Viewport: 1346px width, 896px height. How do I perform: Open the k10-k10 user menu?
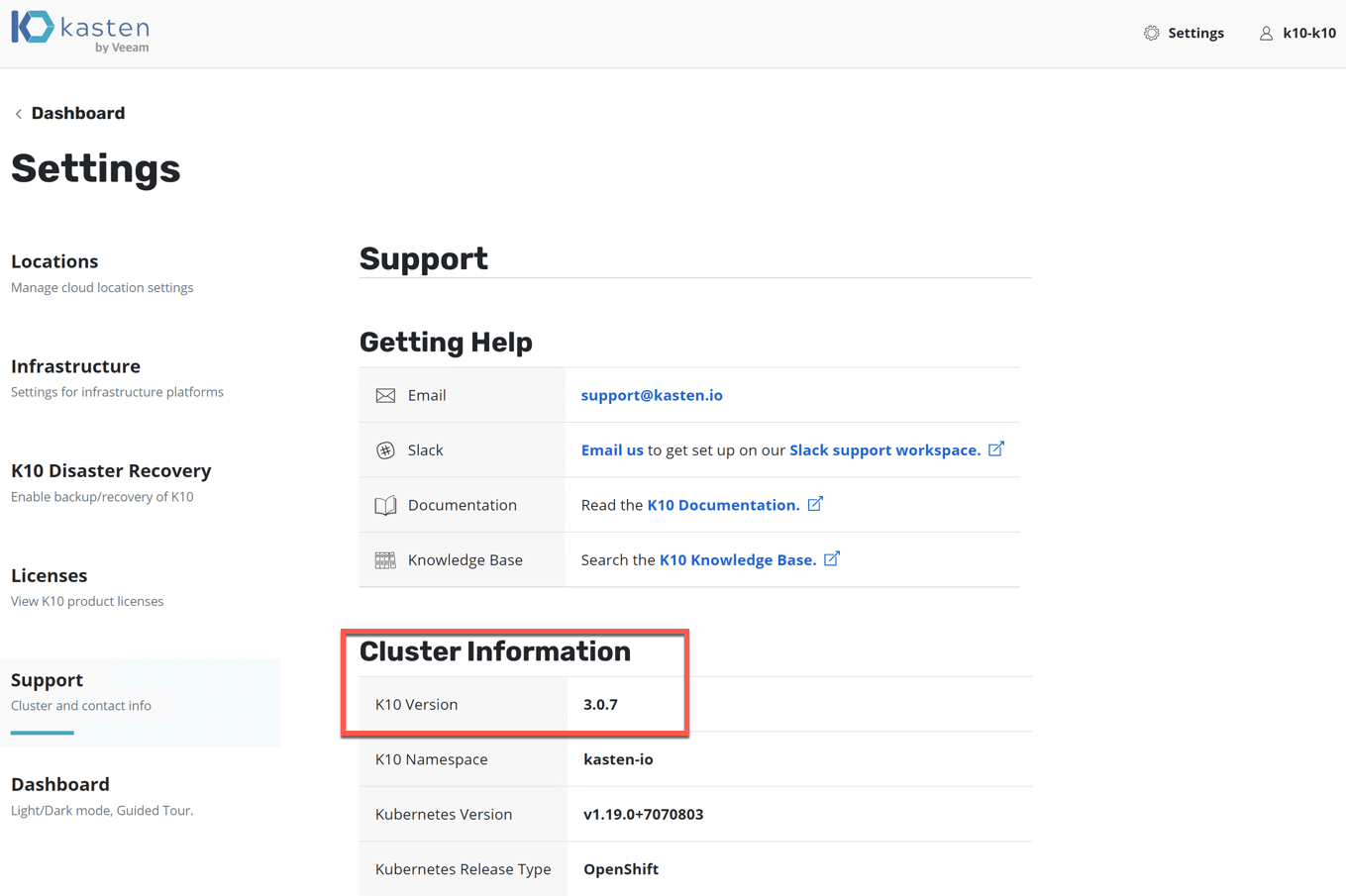(x=1308, y=33)
